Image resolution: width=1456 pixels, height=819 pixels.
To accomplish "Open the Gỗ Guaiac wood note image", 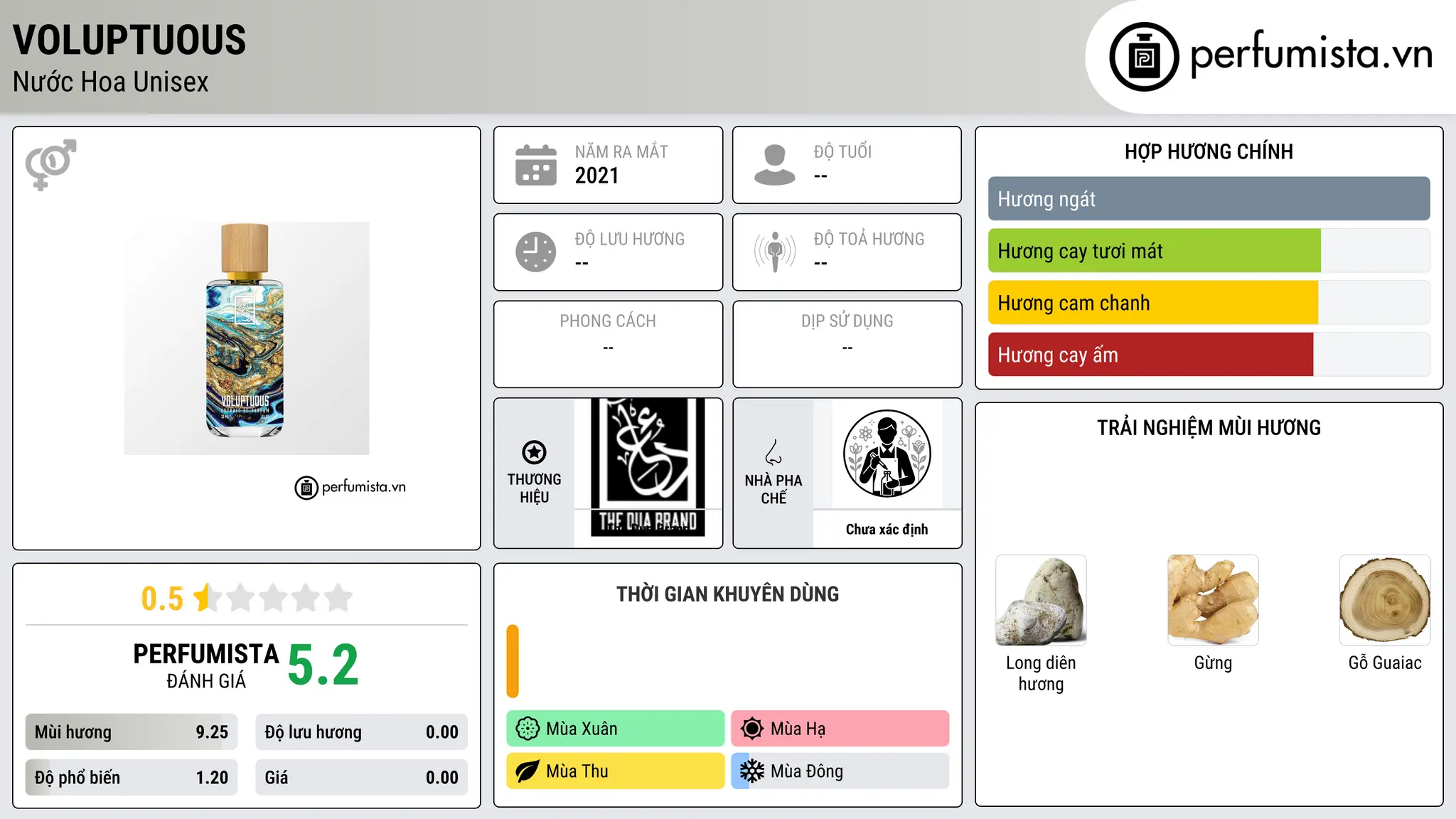I will (x=1385, y=600).
